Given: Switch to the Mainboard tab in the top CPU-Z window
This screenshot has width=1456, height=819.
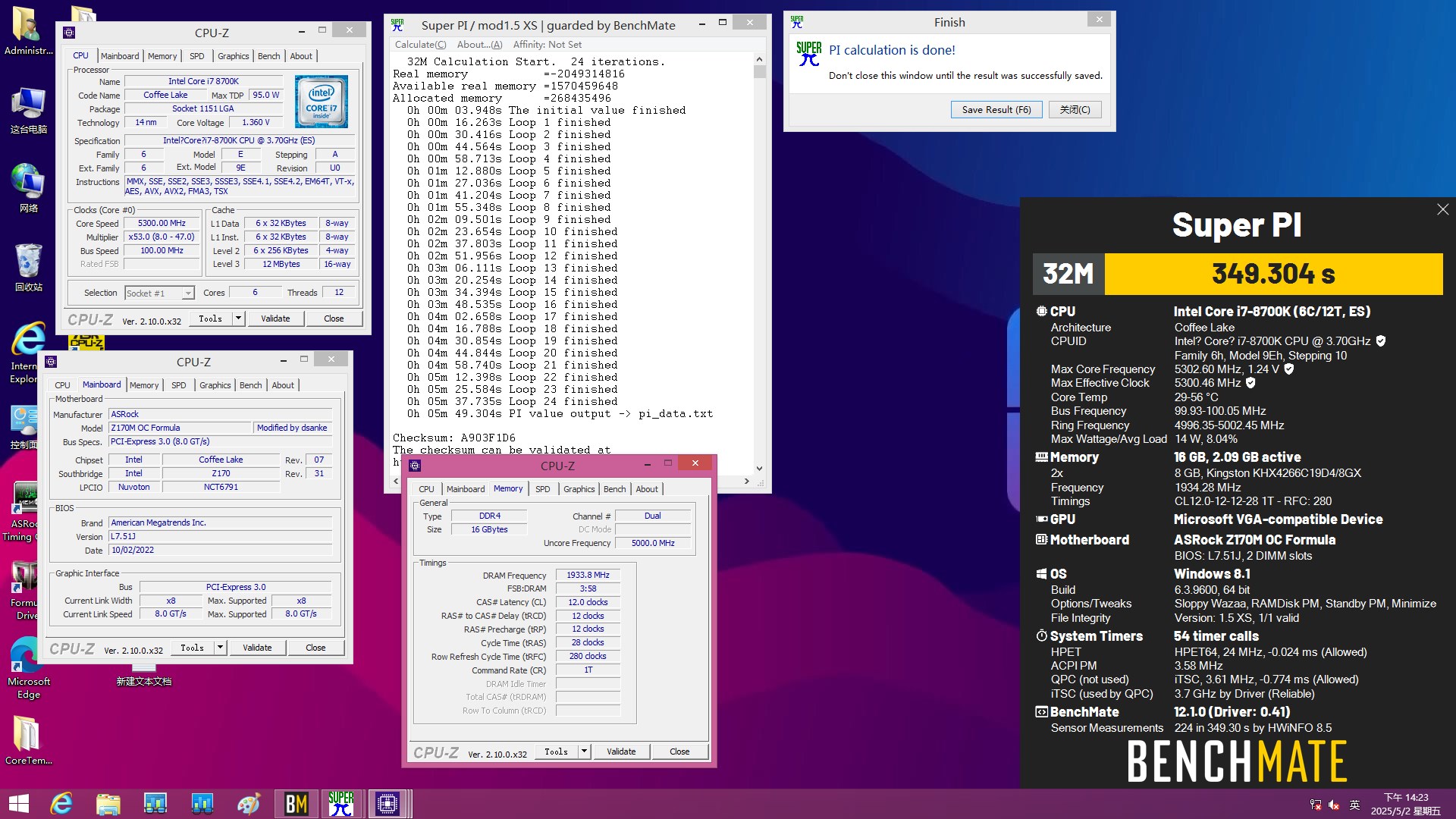Looking at the screenshot, I should click(120, 56).
